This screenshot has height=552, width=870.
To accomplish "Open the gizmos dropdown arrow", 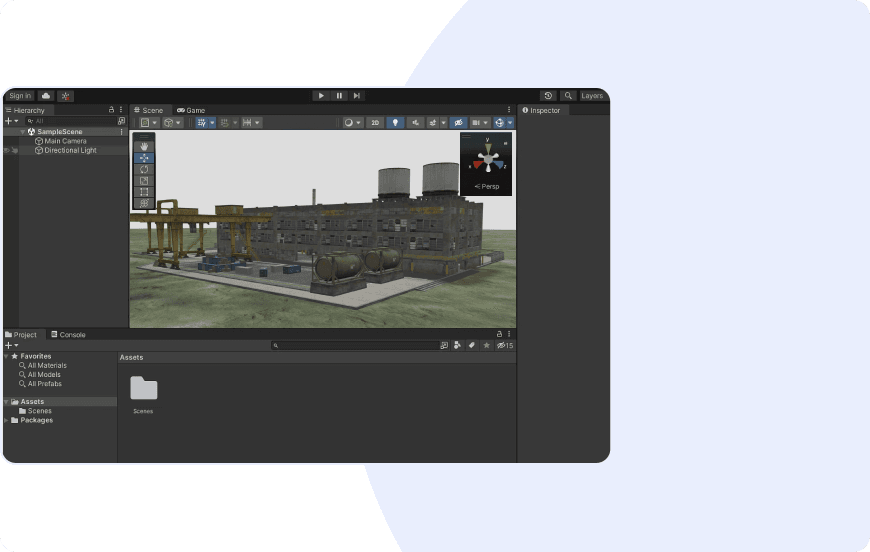I will coord(510,123).
